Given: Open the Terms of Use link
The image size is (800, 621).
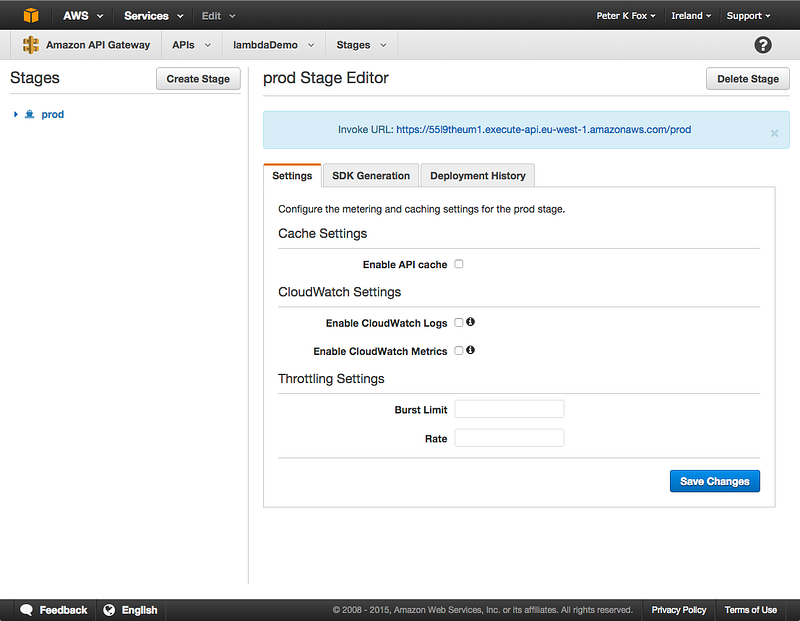Looking at the screenshot, I should pyautogui.click(x=751, y=610).
